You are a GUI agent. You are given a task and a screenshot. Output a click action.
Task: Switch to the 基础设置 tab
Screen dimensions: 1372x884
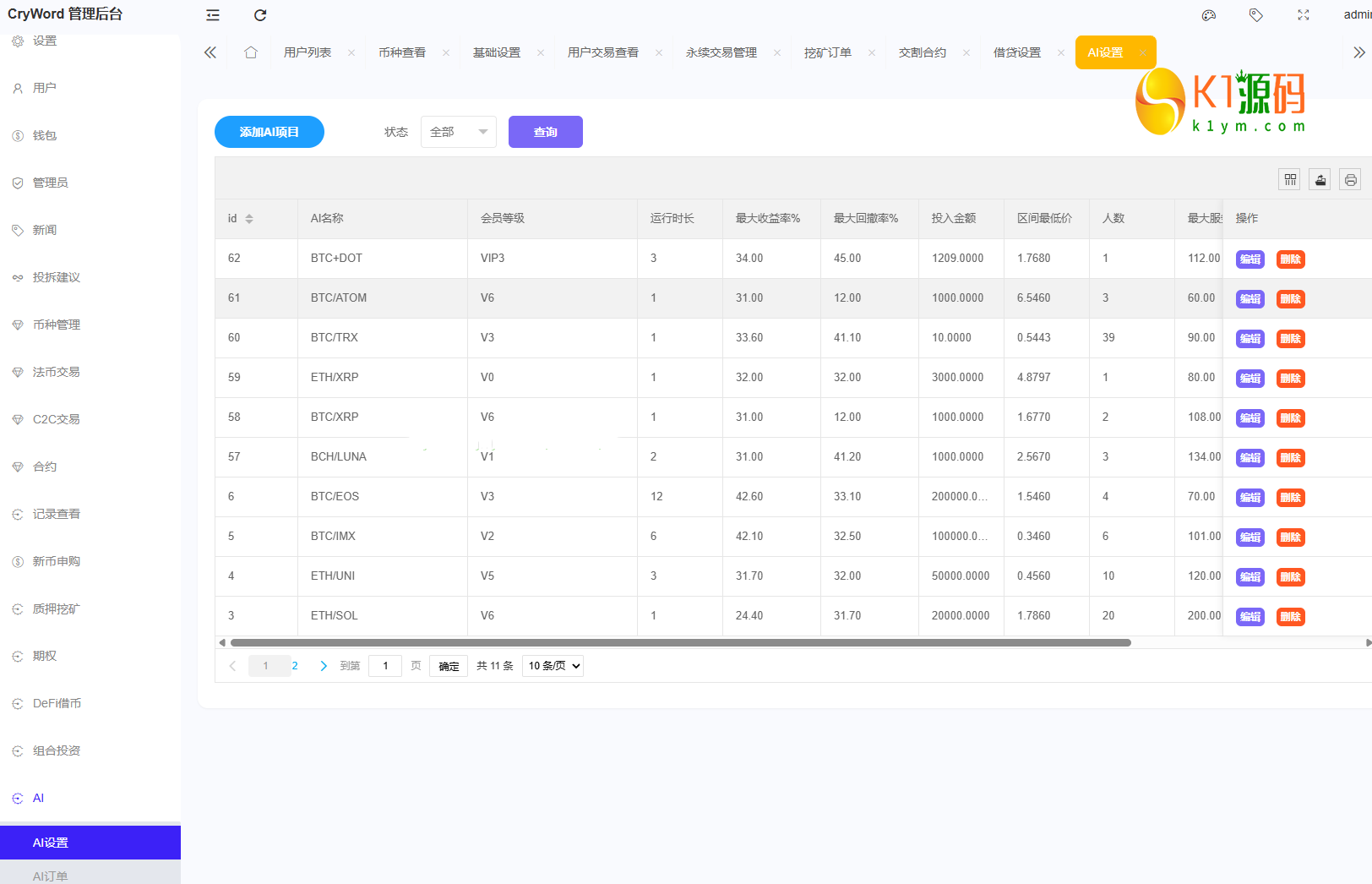497,52
